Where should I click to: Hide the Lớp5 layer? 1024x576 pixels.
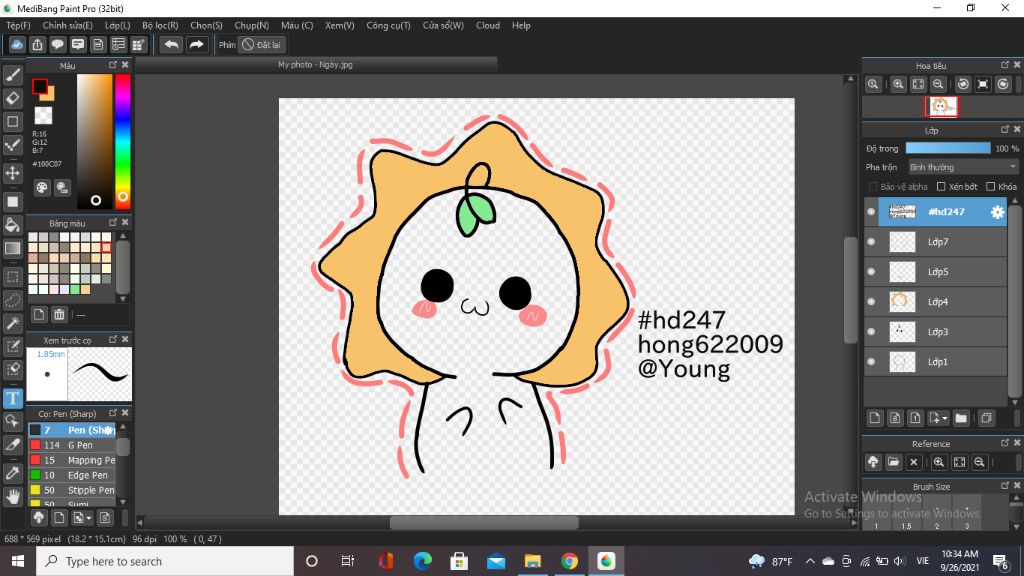coord(871,272)
